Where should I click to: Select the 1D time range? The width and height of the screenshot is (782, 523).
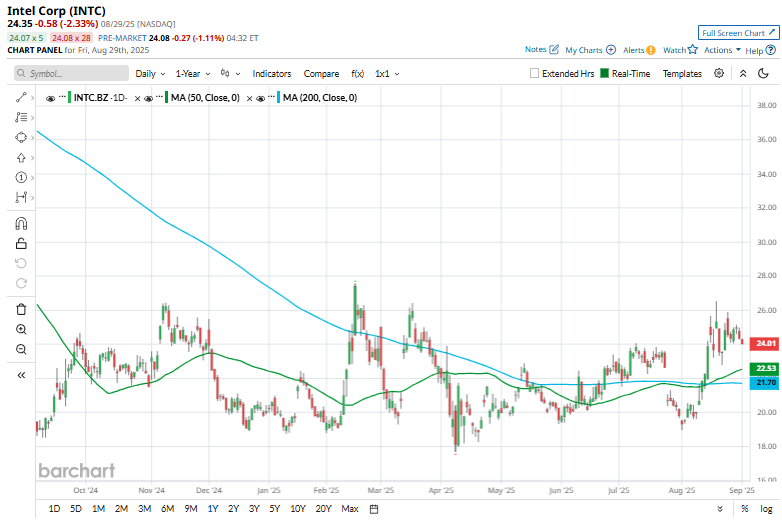tap(54, 509)
